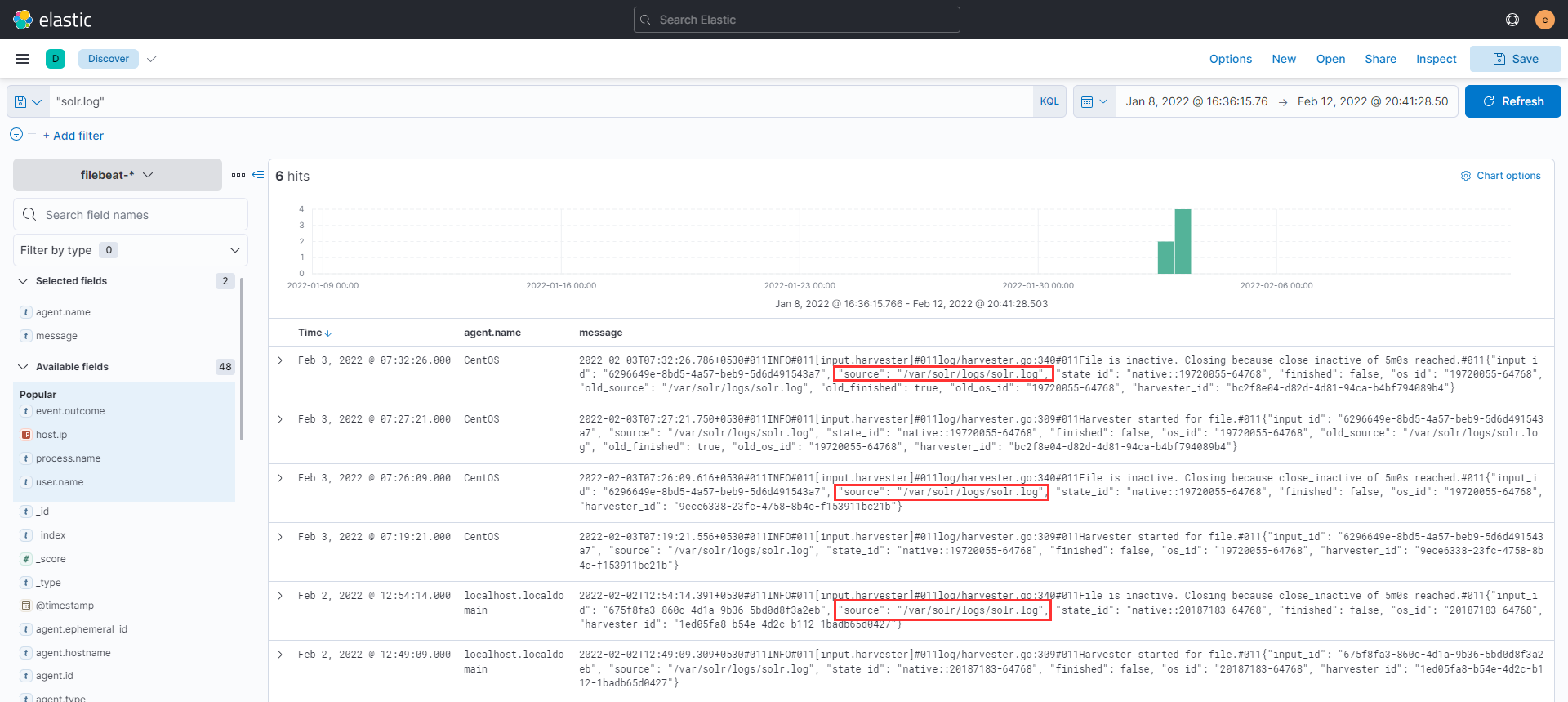
Task: Click the host.ip field type icon
Action: tap(26, 435)
